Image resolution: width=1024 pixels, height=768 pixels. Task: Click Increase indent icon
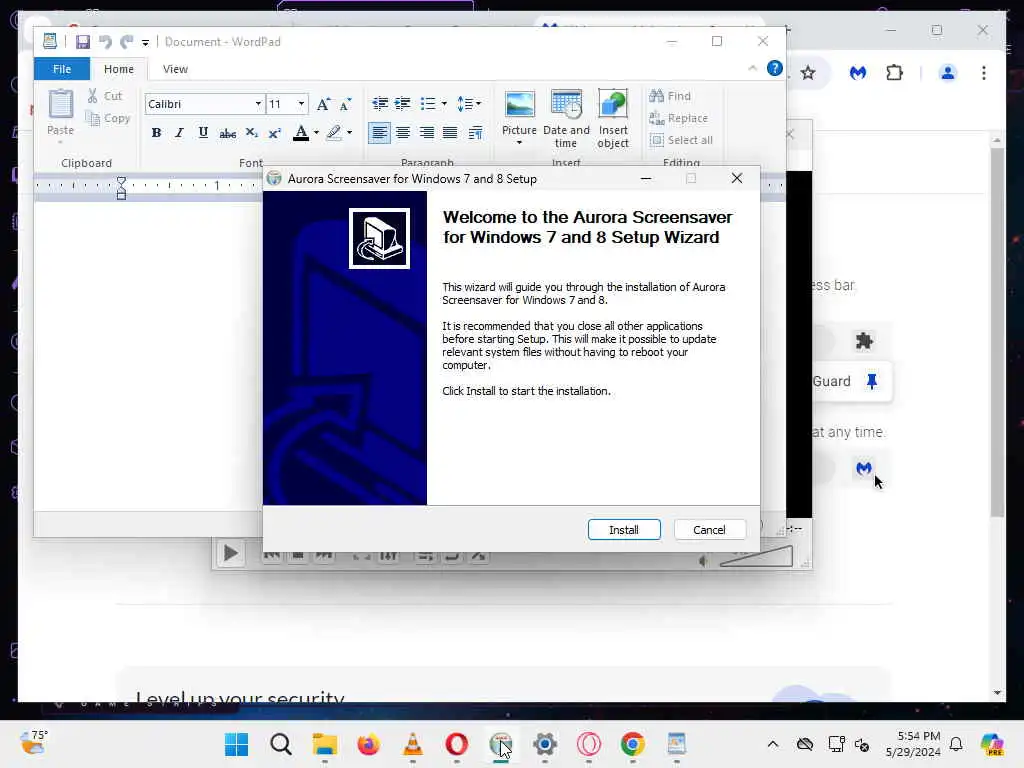tap(402, 104)
